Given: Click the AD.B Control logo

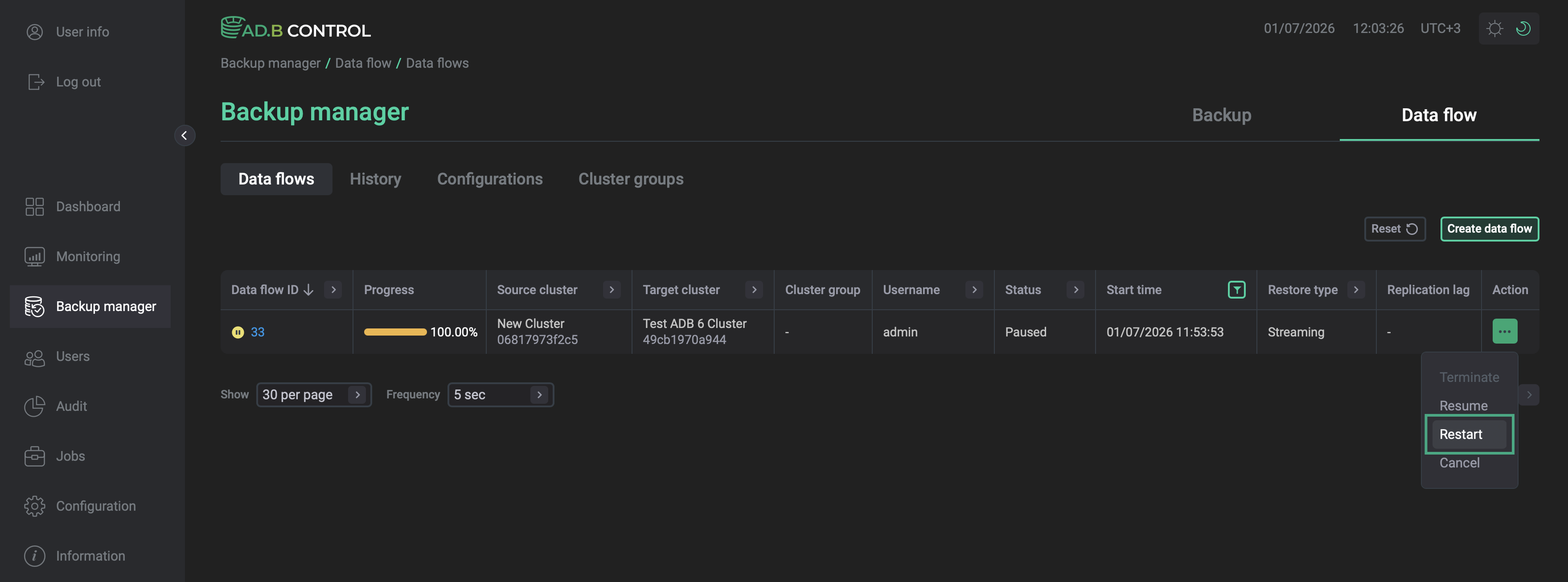Looking at the screenshot, I should [296, 28].
